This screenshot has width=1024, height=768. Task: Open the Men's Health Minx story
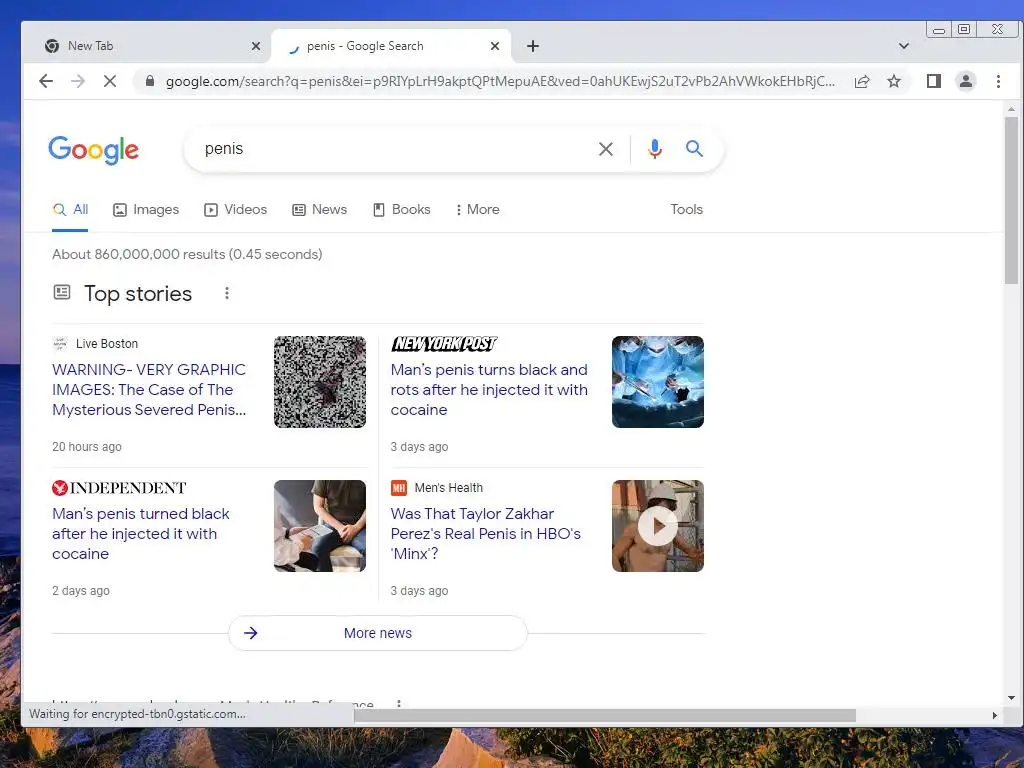[x=485, y=534]
